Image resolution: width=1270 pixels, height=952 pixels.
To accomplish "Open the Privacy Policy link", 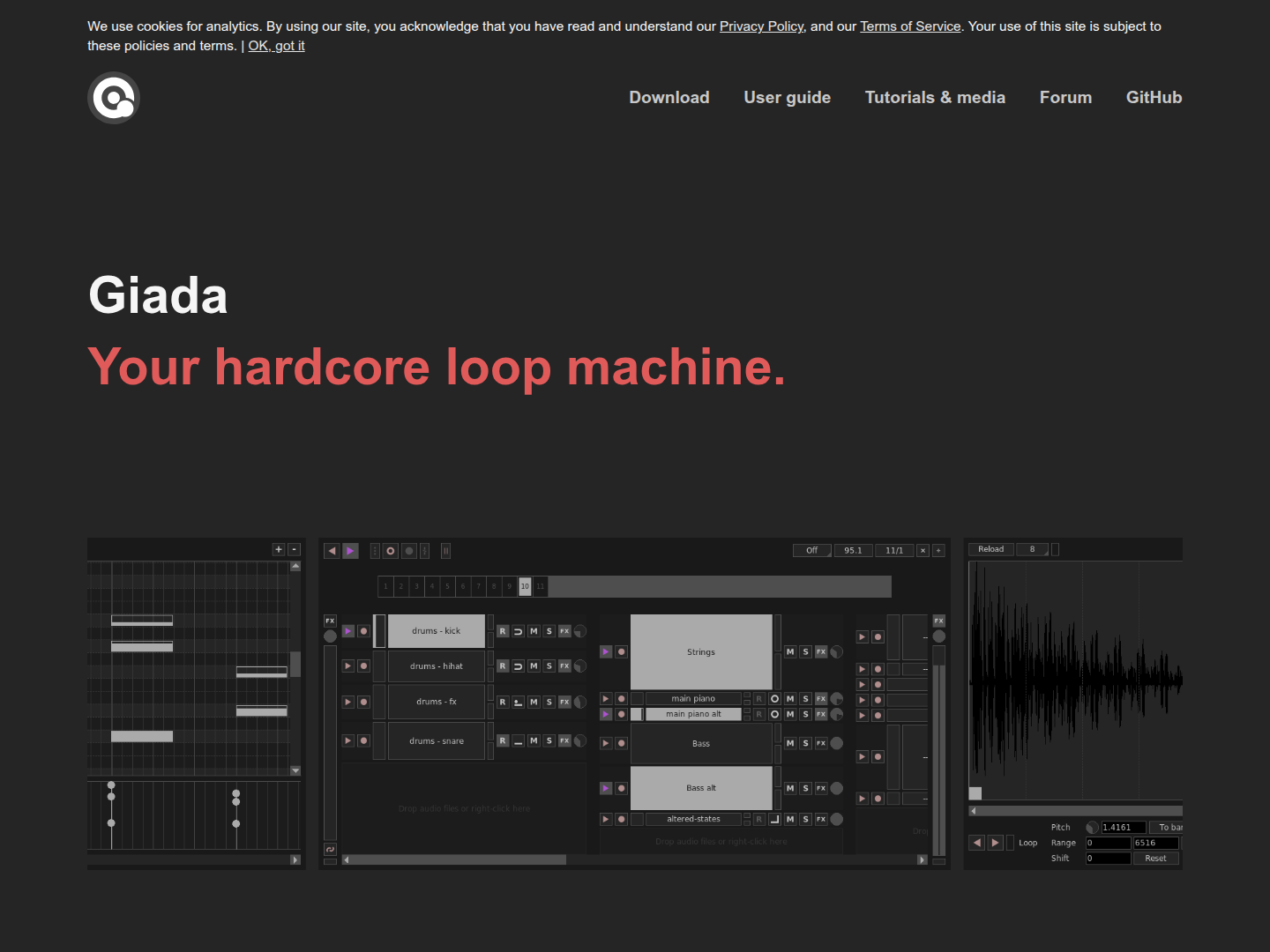I will (762, 26).
